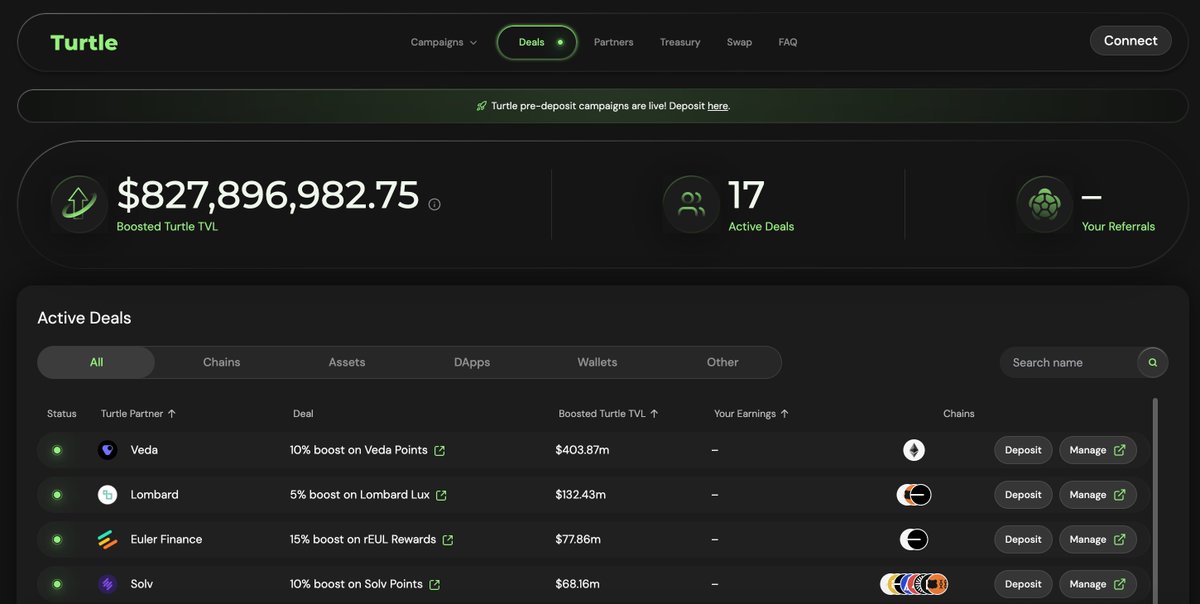Click the Euler Finance status indicator
This screenshot has width=1200, height=604.
(x=57, y=539)
